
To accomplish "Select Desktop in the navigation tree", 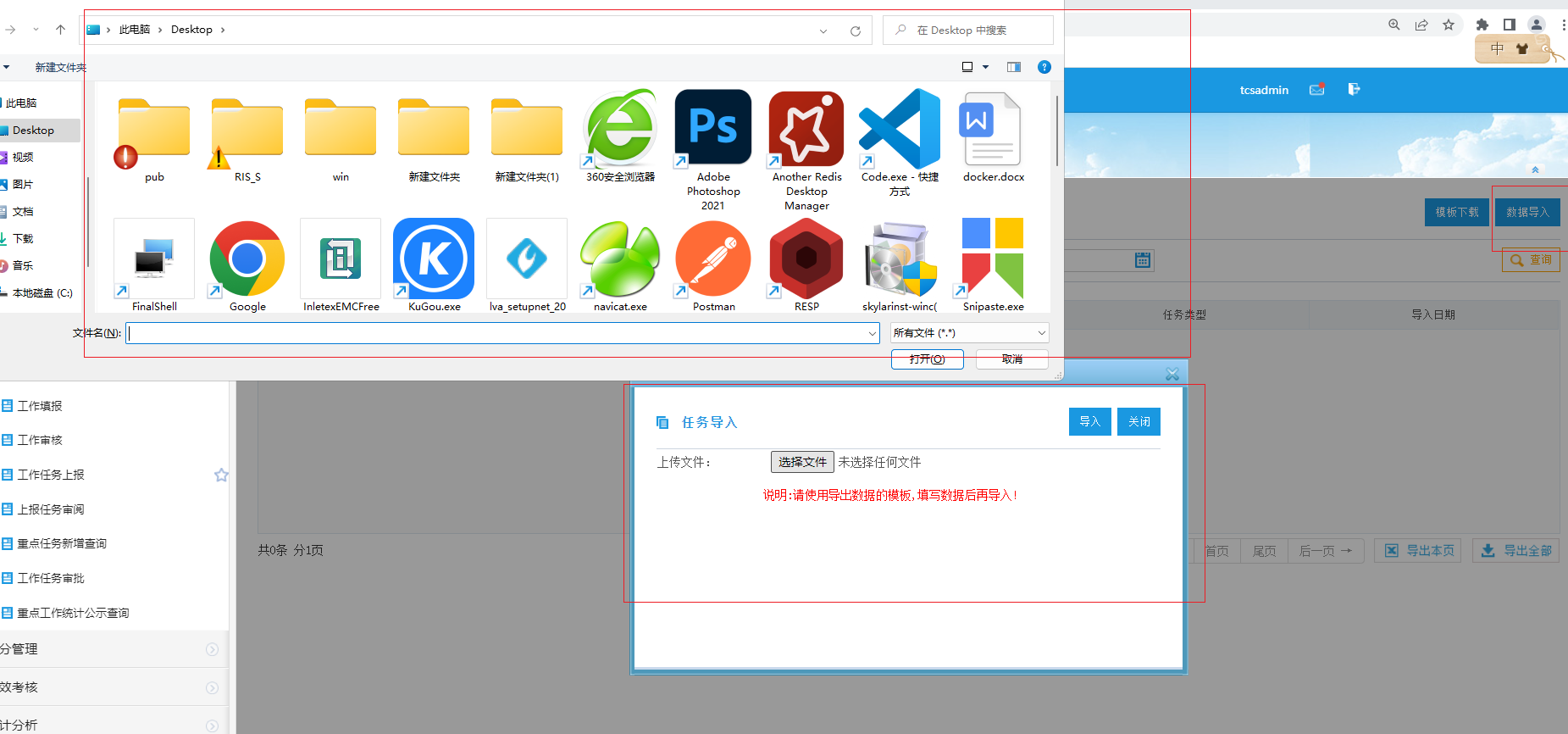I will click(40, 131).
